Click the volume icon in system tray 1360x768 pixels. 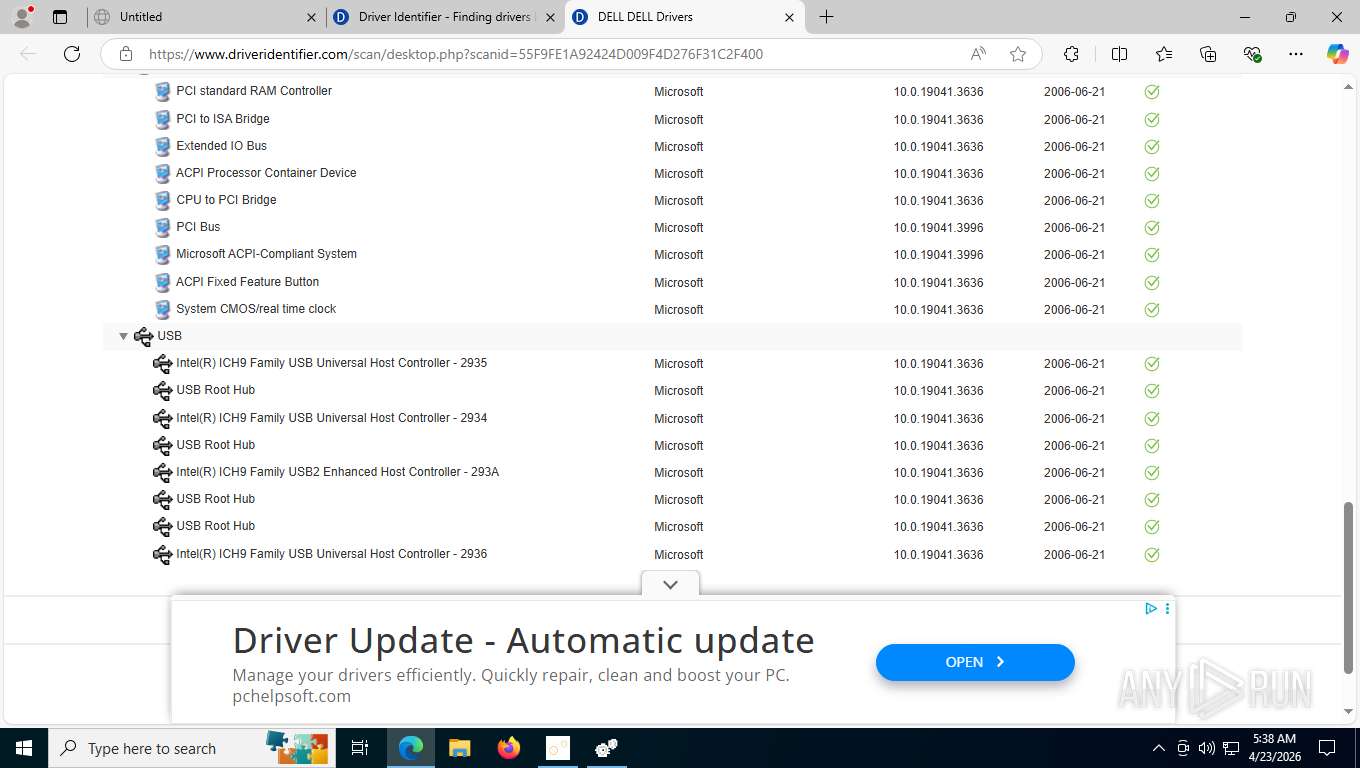pyautogui.click(x=1205, y=748)
